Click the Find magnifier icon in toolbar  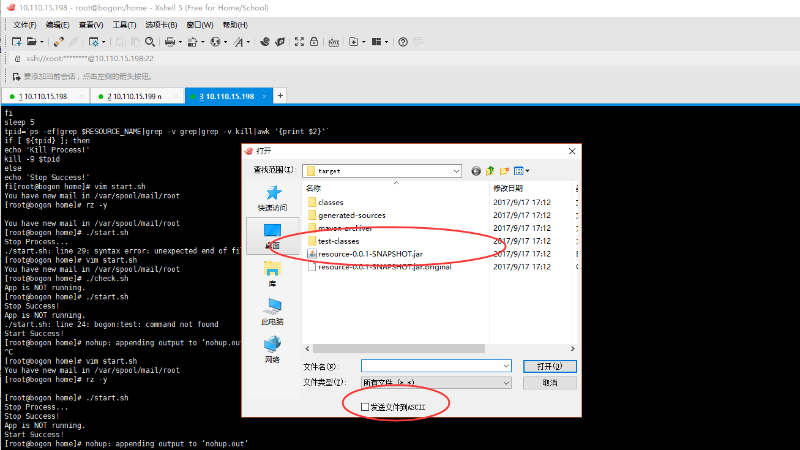click(x=150, y=42)
